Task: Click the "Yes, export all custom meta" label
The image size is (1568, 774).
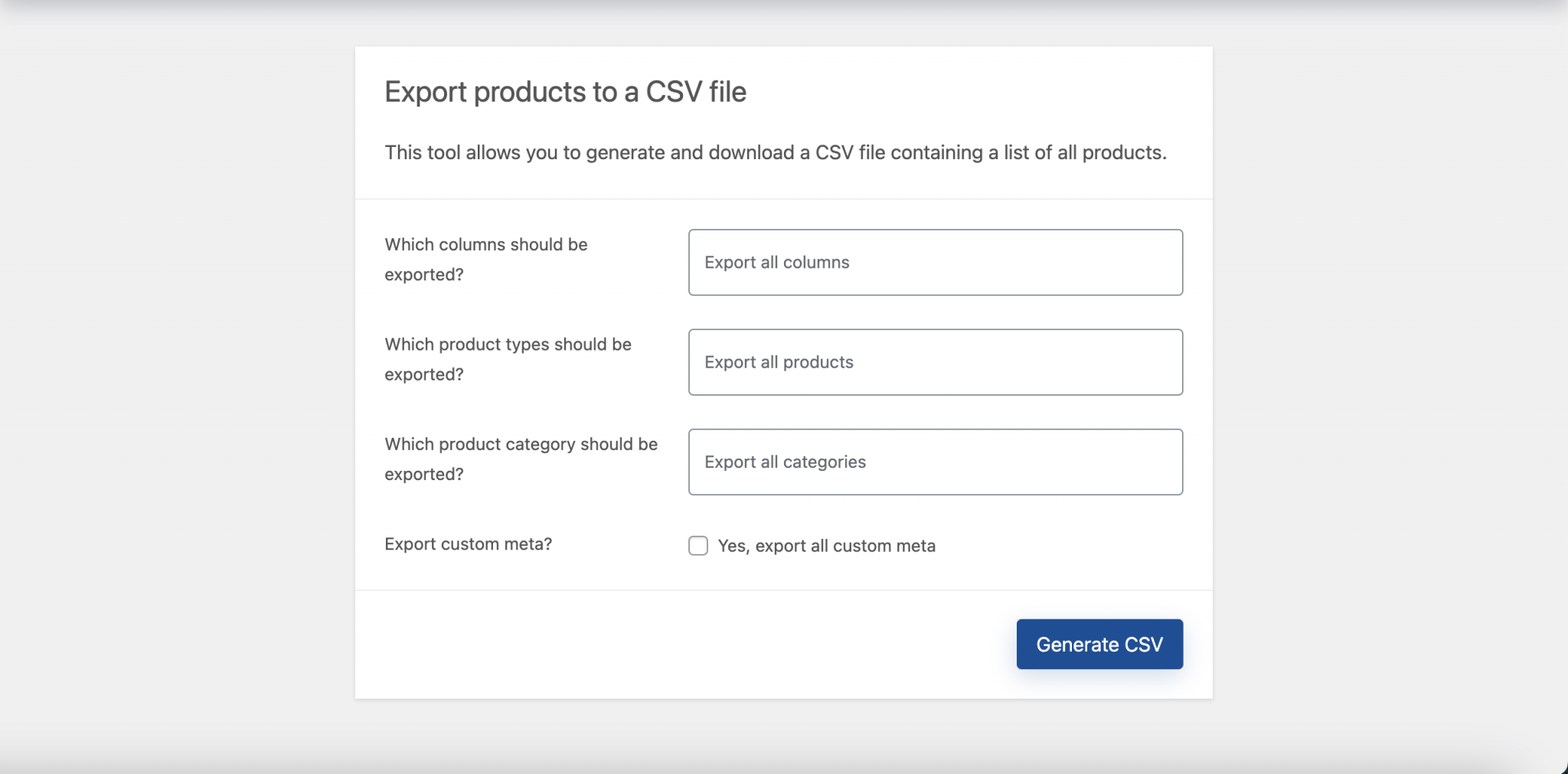Action: pyautogui.click(x=826, y=546)
